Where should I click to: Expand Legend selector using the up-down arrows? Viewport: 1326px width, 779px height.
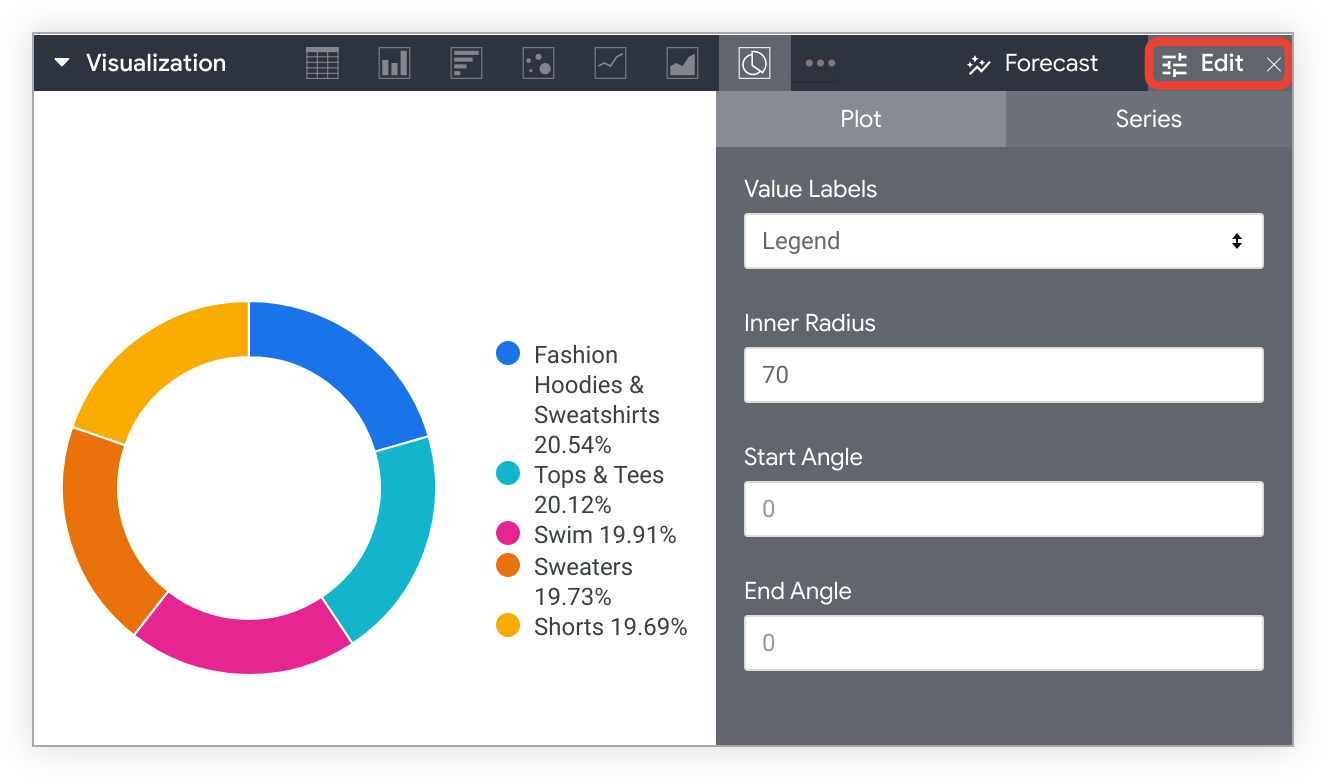click(1236, 240)
